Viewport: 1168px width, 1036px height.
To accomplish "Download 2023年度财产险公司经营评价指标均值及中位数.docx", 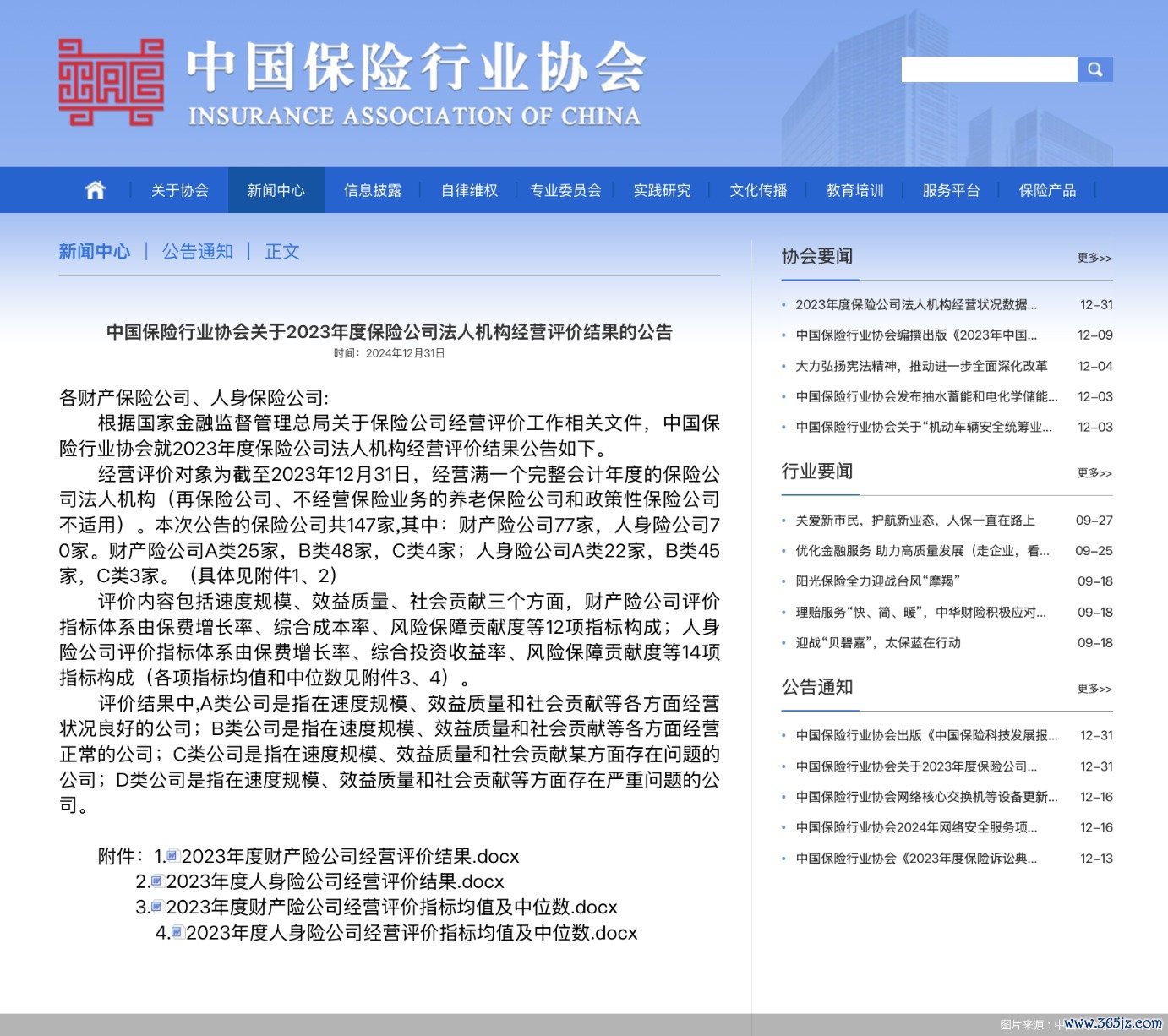I will (392, 907).
